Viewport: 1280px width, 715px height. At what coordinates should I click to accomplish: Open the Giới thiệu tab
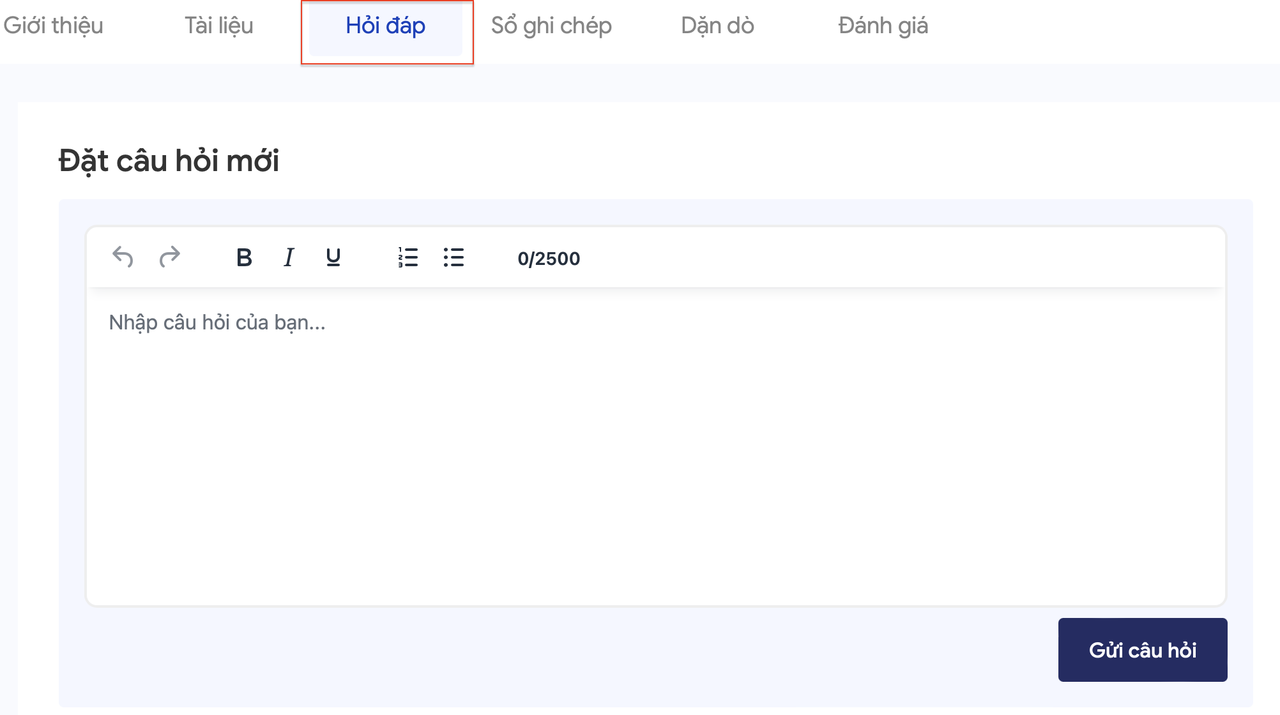[x=53, y=26]
